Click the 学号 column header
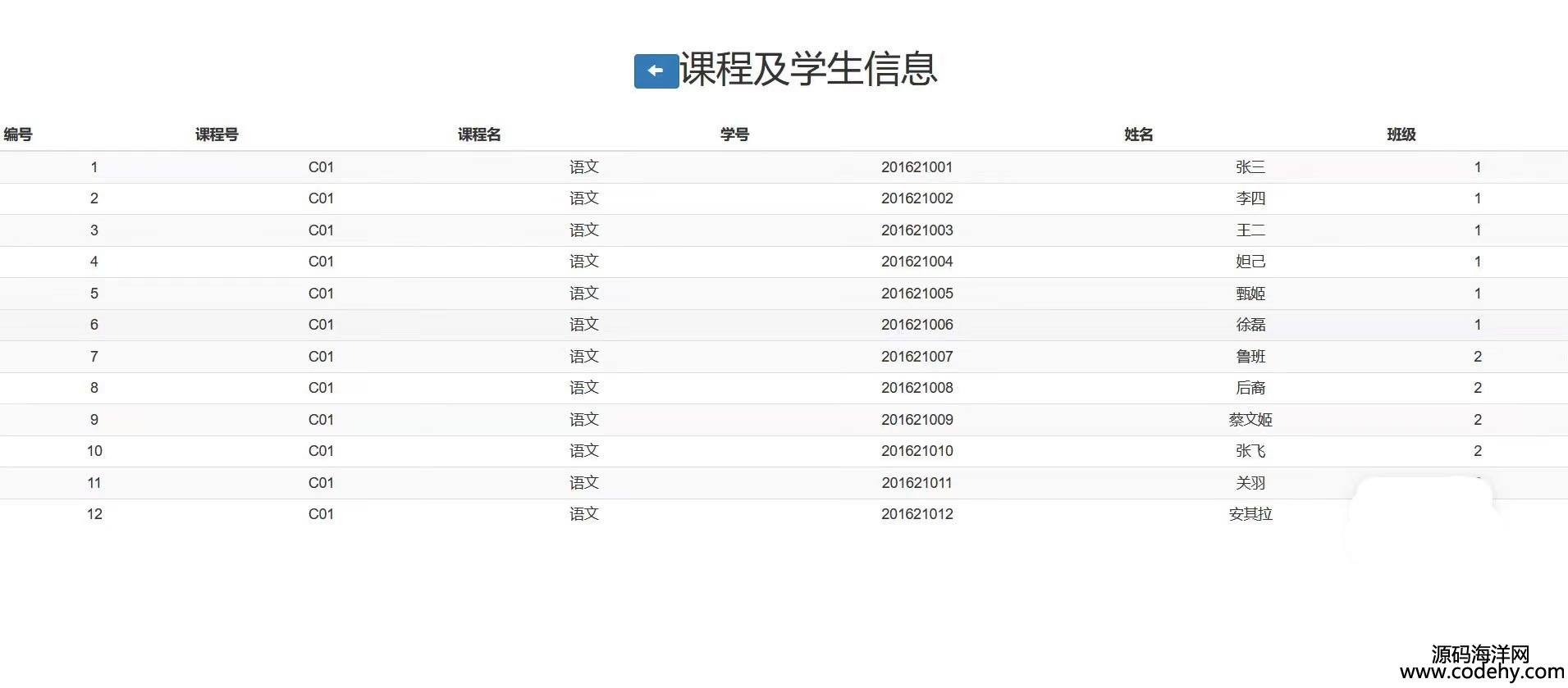1568x688 pixels. (734, 134)
